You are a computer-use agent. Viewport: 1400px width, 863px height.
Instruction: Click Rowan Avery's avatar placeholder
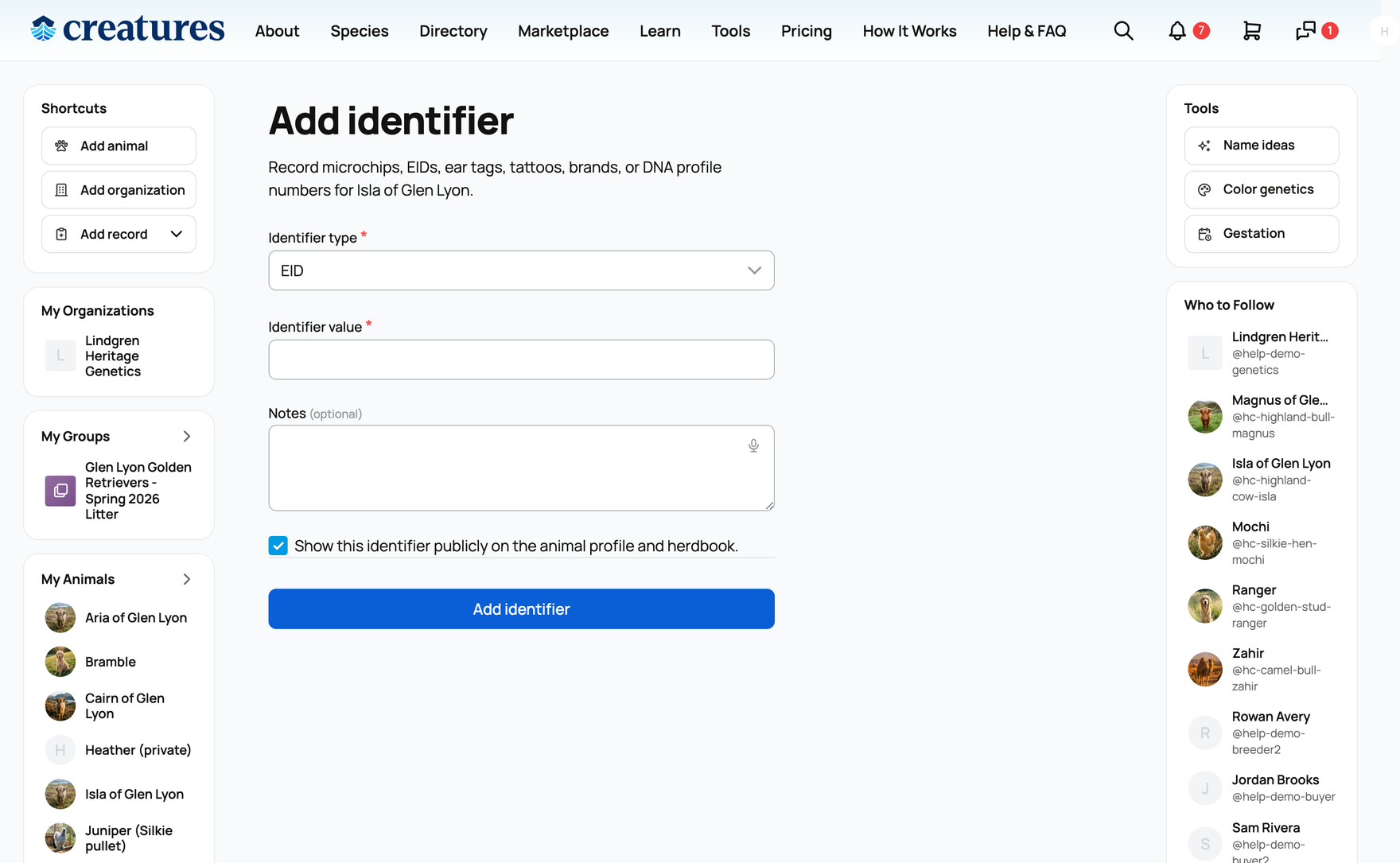point(1205,733)
